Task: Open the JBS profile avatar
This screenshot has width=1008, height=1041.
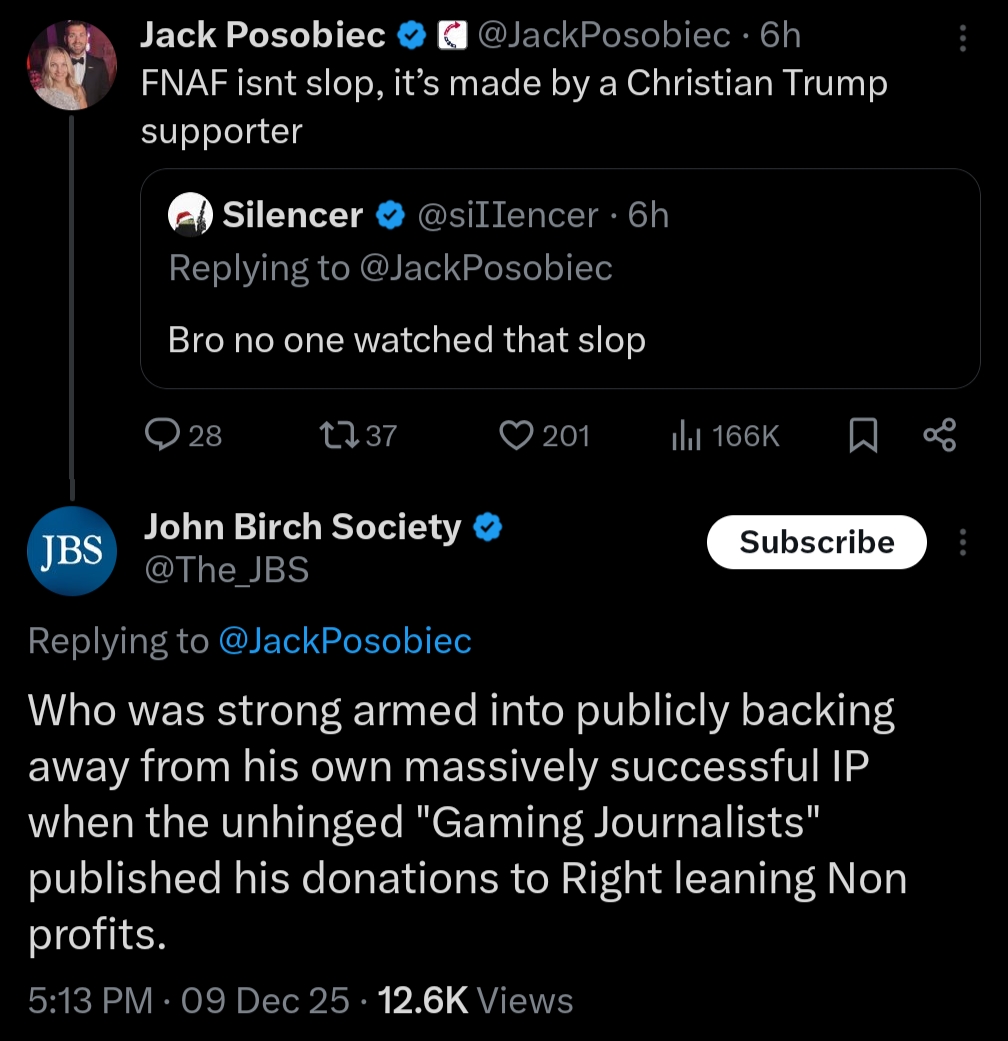Action: (71, 550)
